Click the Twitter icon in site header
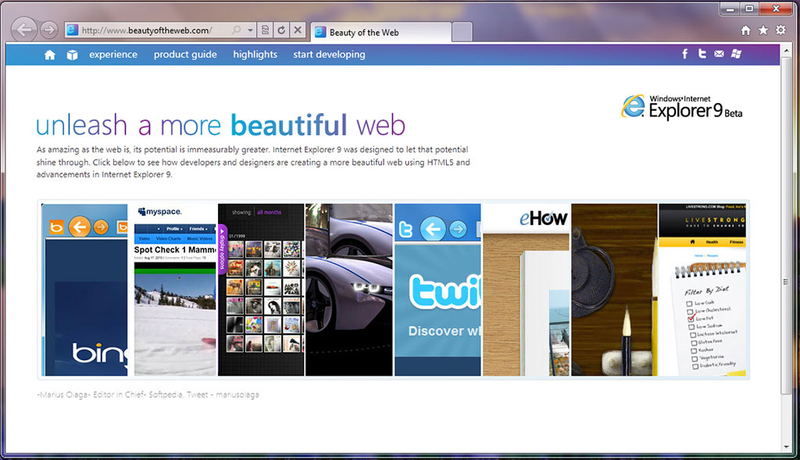Screen dimensions: 800x460 tap(702, 54)
